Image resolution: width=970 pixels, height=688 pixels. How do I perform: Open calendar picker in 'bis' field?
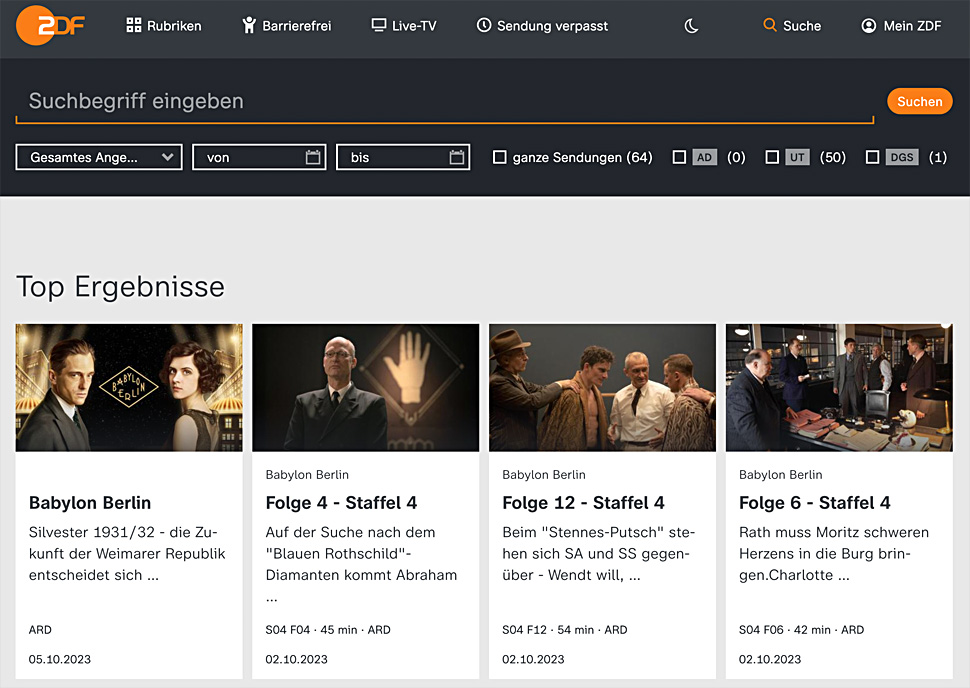457,157
